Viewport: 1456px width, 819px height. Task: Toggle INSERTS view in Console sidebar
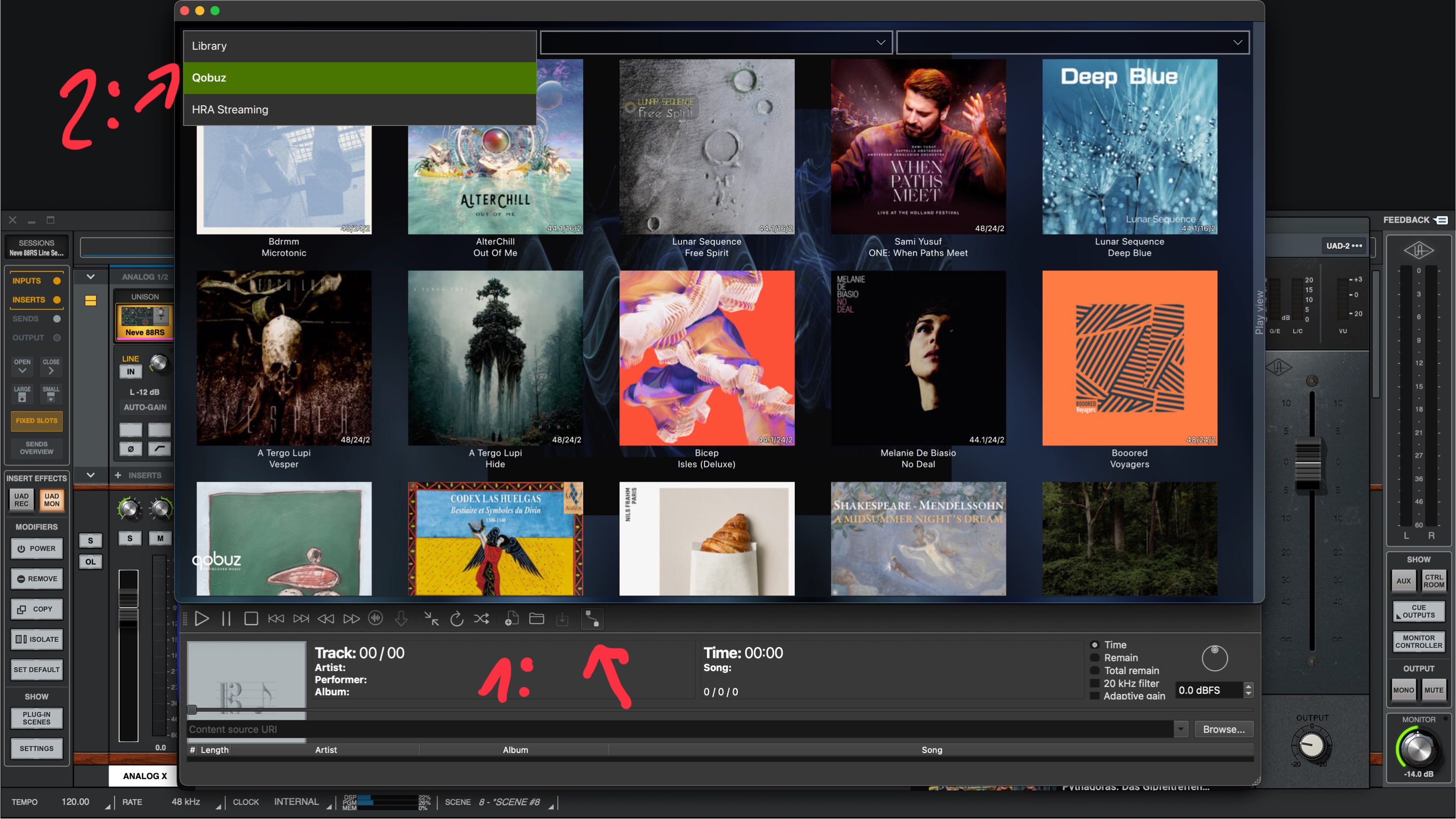click(36, 300)
